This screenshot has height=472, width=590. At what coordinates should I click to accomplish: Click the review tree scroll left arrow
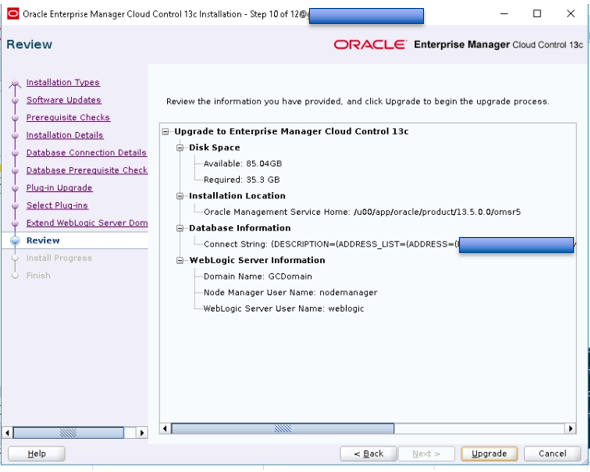point(165,428)
